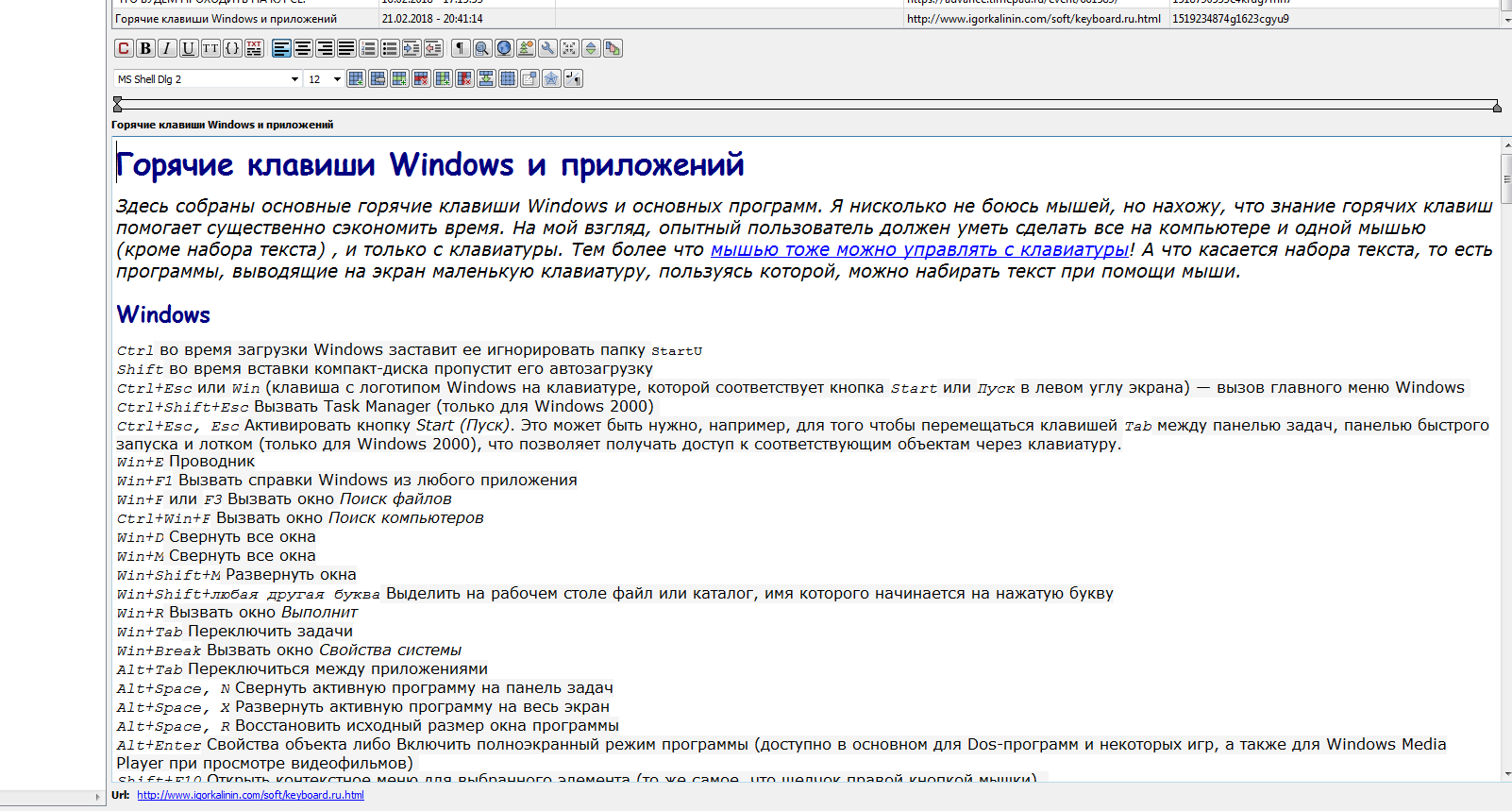1512x811 pixels.
Task: Open the Url link at the bottom
Action: (x=250, y=795)
